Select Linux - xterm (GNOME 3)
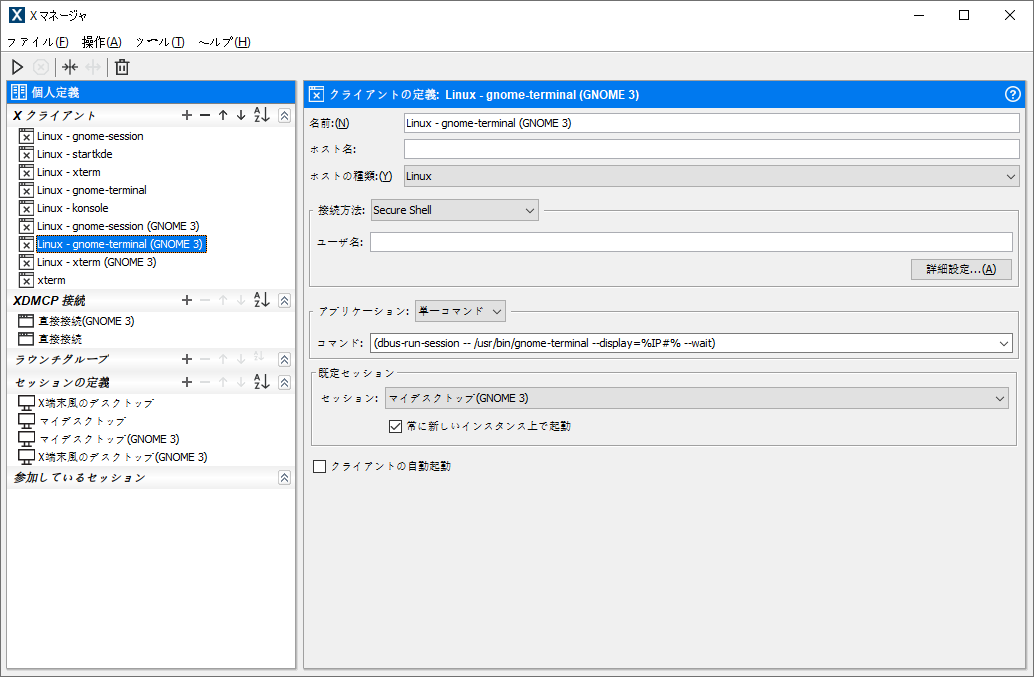The height and width of the screenshot is (677, 1034). [96, 262]
